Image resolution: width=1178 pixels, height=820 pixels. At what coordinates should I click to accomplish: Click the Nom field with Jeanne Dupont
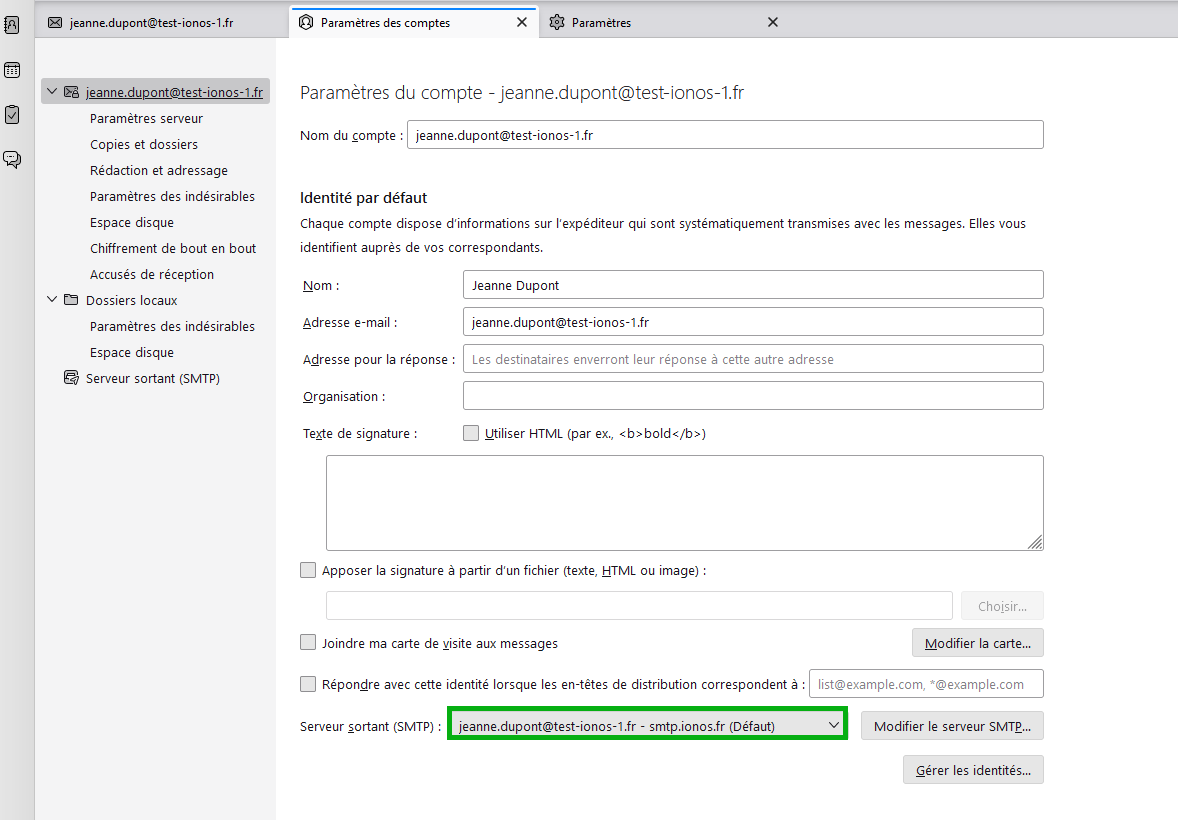point(753,285)
